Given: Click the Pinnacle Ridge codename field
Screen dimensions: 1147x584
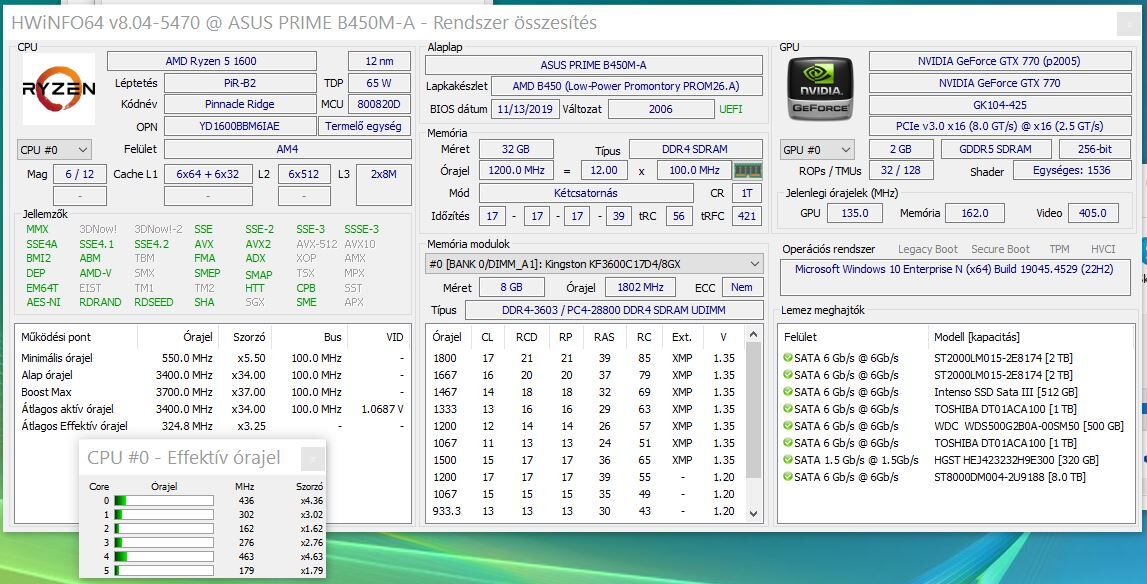Looking at the screenshot, I should tap(240, 104).
